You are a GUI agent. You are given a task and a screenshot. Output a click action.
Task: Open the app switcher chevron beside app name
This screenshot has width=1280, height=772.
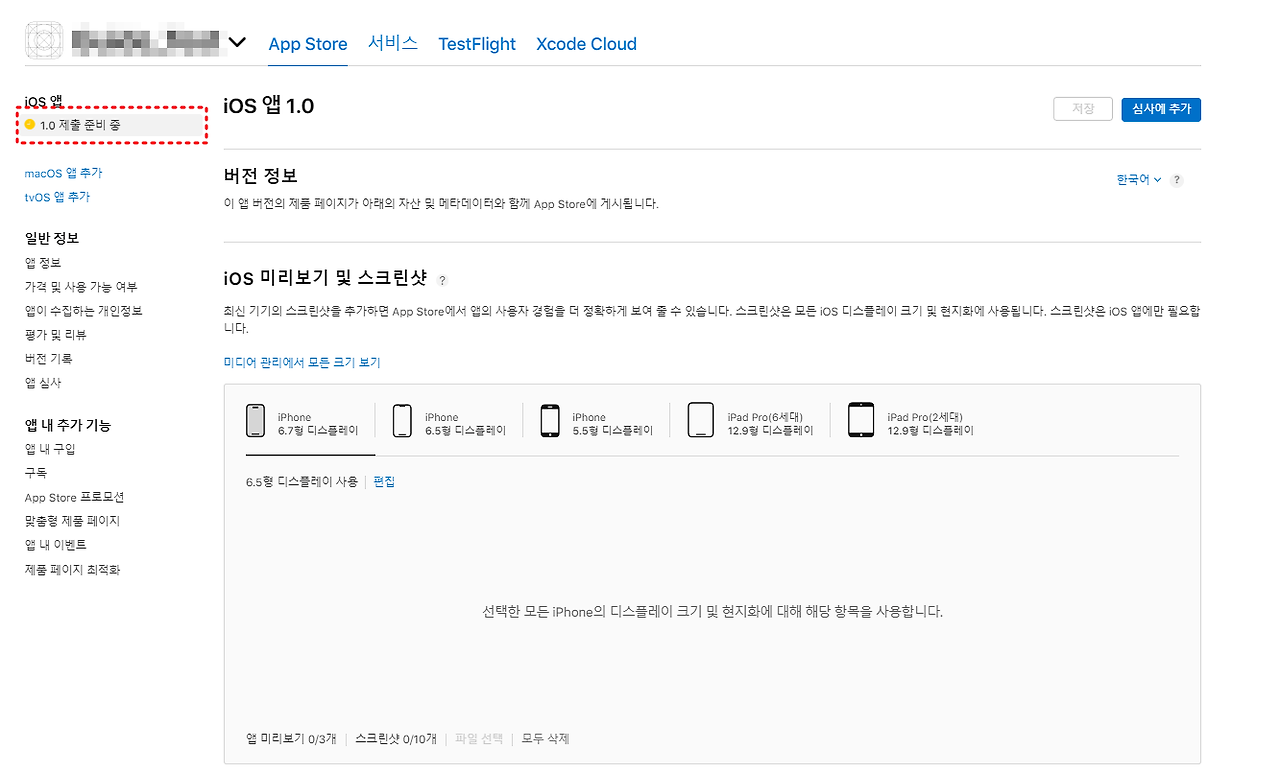coord(237,42)
